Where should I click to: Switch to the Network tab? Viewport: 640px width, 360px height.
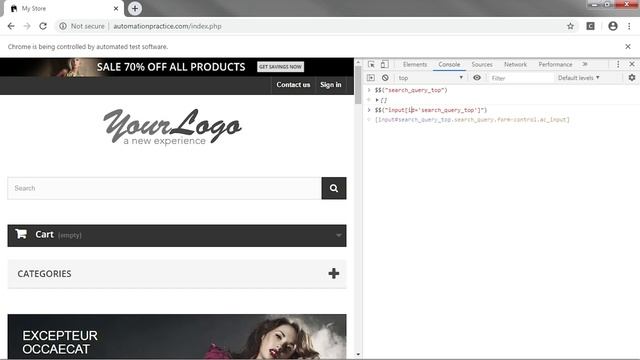(x=515, y=64)
